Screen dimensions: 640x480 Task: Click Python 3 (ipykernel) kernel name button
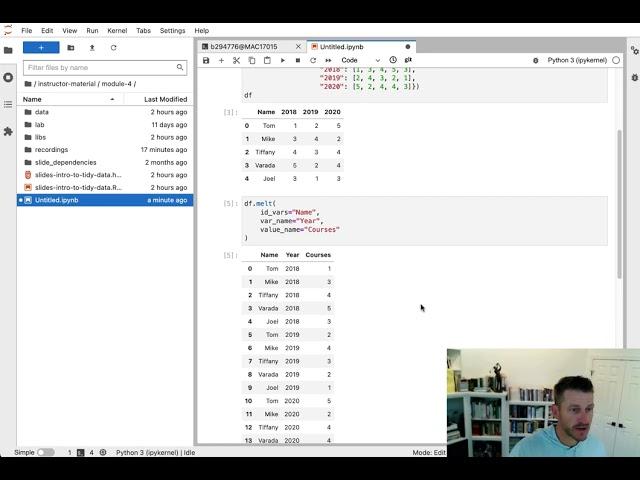[577, 60]
